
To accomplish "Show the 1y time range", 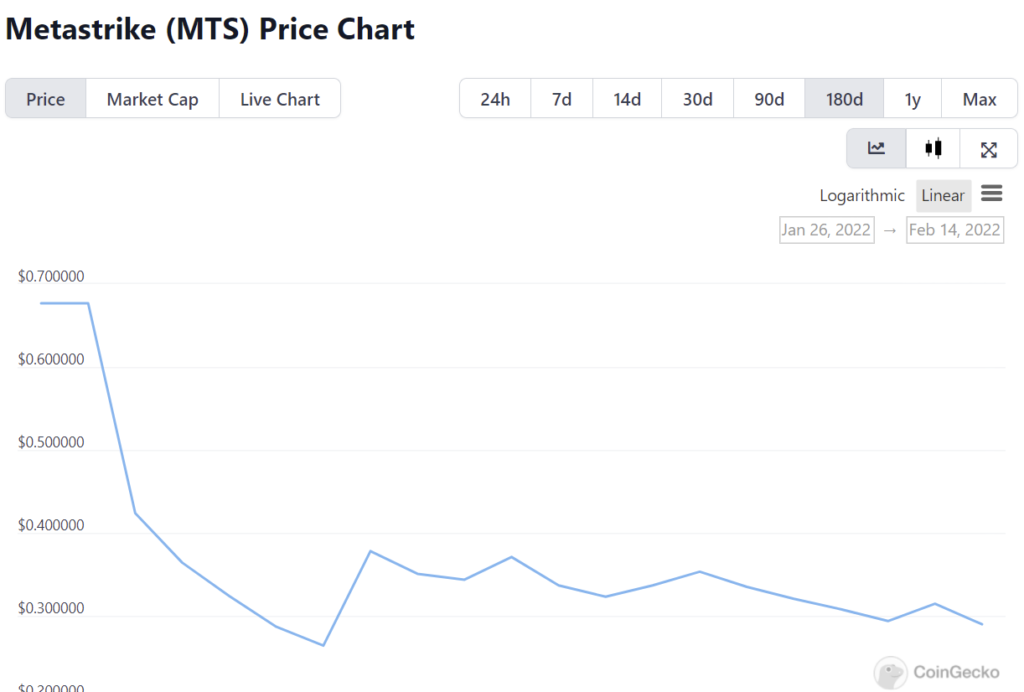I will pos(912,99).
